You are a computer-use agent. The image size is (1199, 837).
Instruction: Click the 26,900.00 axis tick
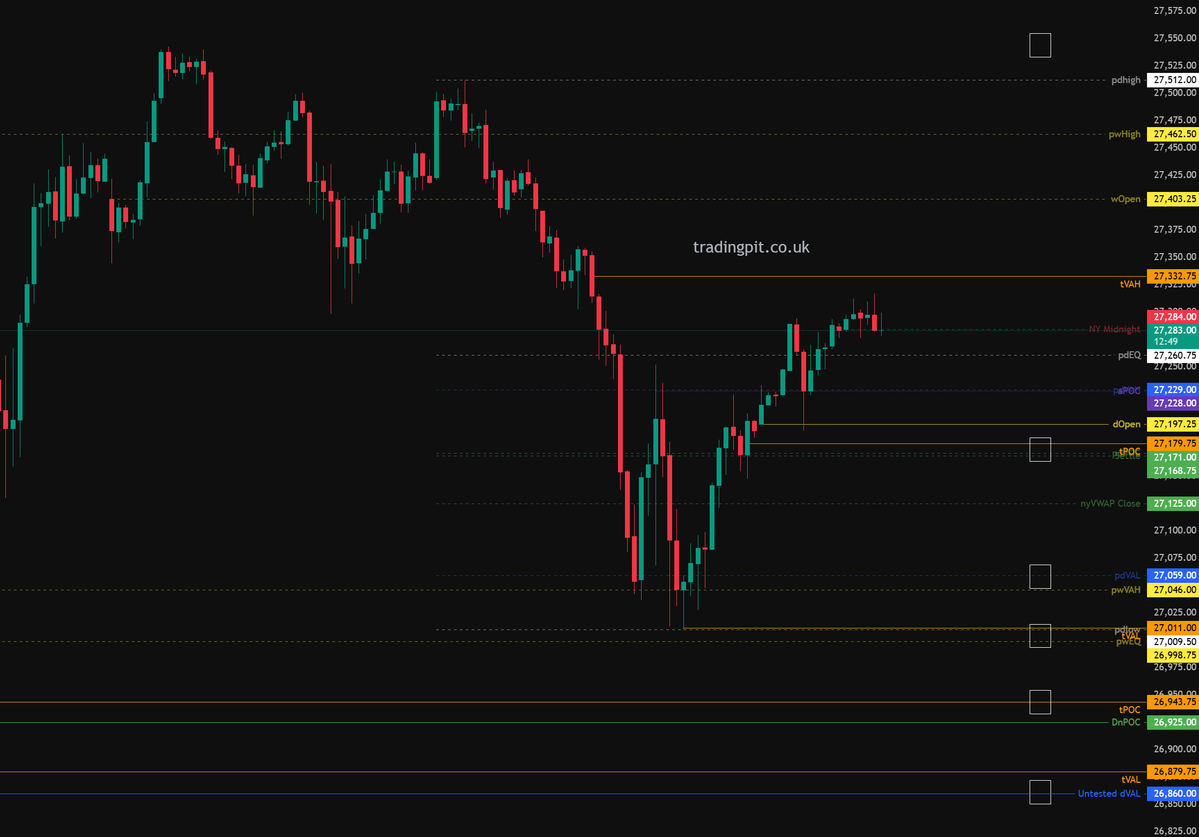[1175, 750]
